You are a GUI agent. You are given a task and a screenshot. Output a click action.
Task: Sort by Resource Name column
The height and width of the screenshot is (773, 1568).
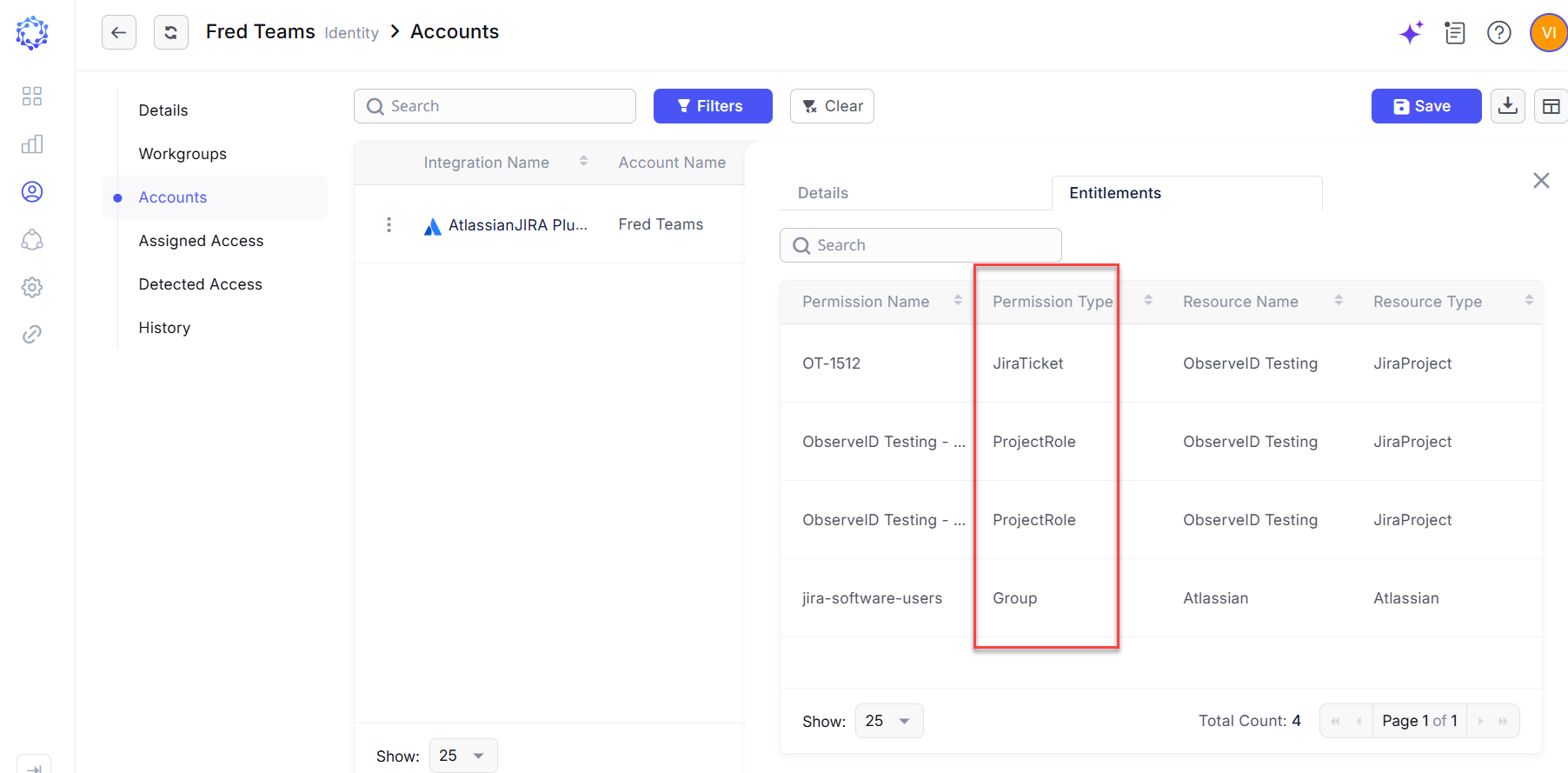click(1339, 301)
